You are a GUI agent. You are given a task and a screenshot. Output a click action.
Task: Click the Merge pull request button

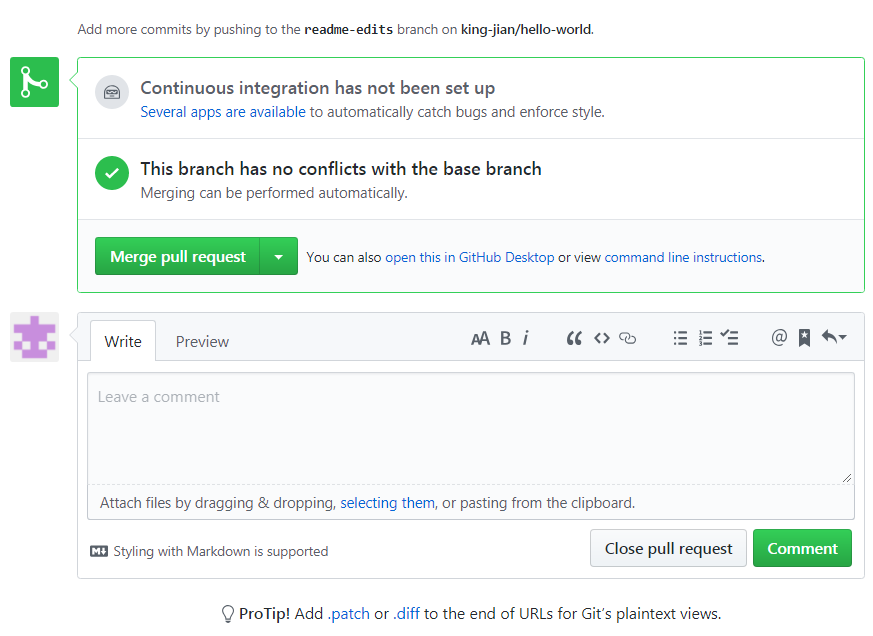[178, 257]
